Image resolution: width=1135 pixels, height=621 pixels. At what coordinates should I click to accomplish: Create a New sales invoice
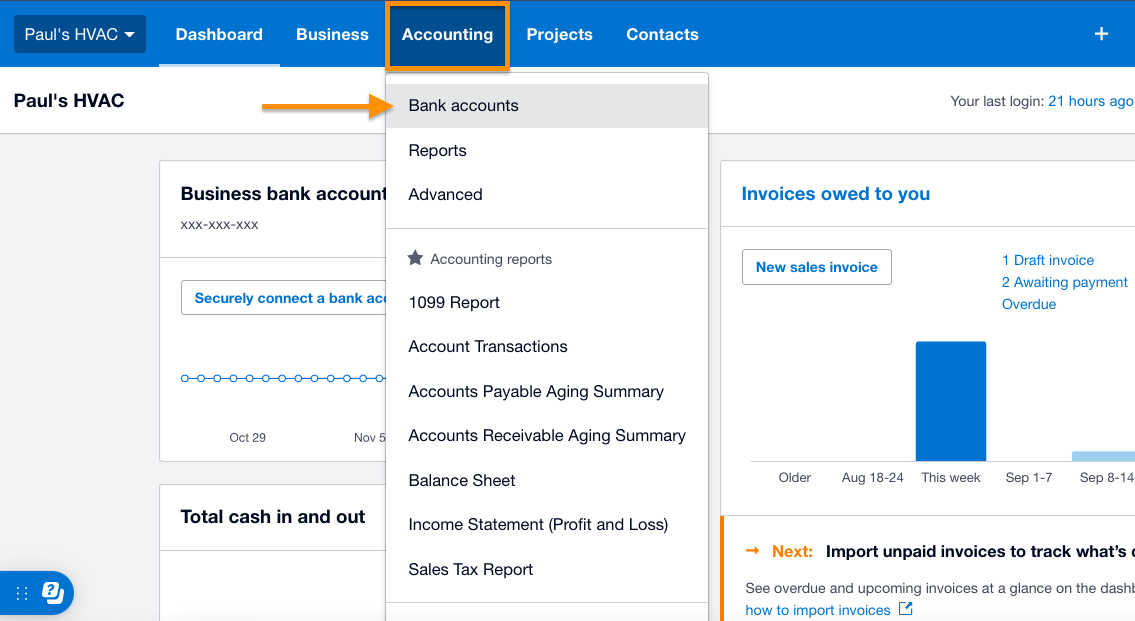[816, 267]
